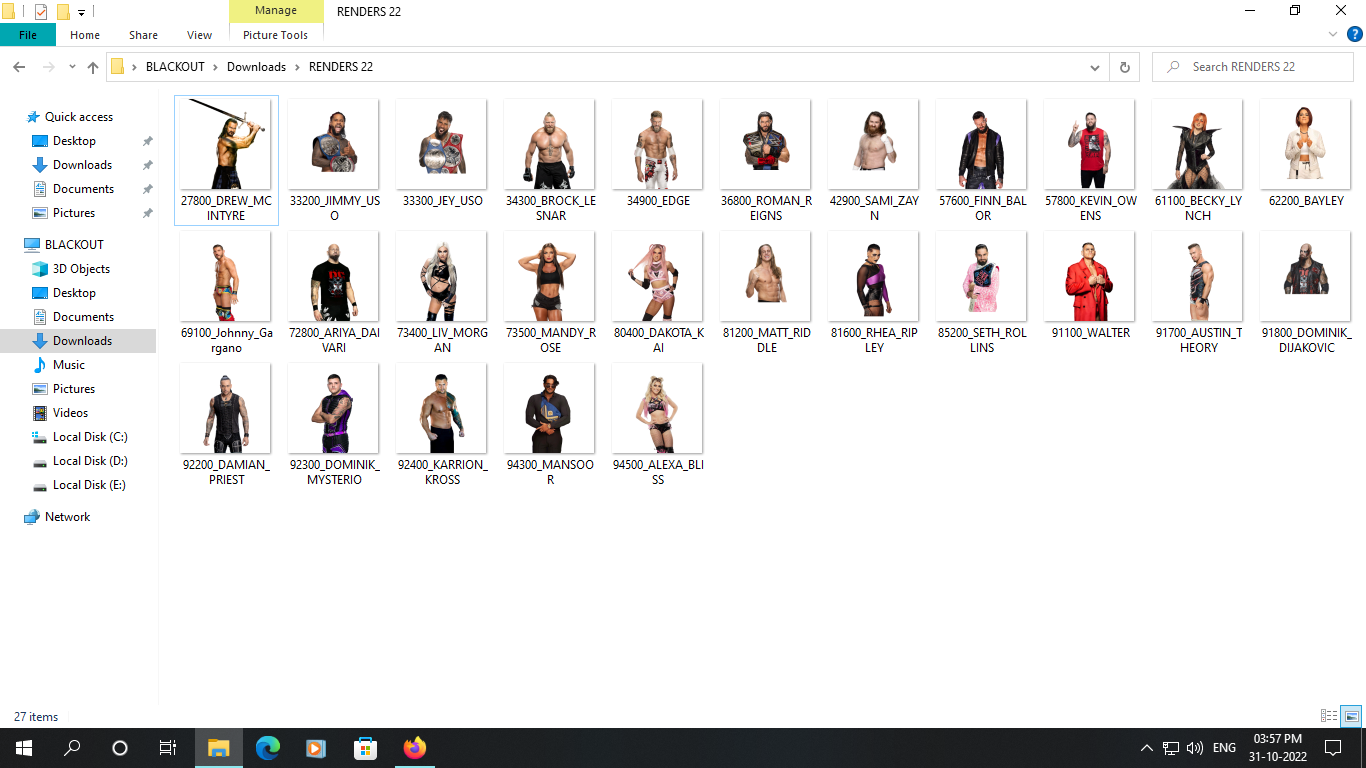Image resolution: width=1366 pixels, height=768 pixels.
Task: Open Microsoft Store taskbar icon
Action: pyautogui.click(x=365, y=748)
